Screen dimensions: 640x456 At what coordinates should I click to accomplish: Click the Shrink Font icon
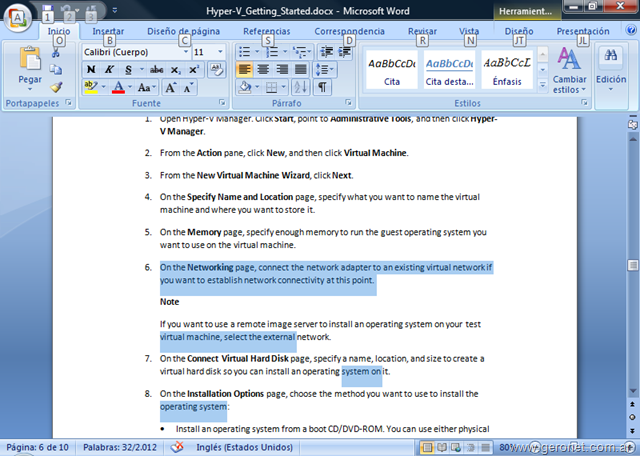click(188, 87)
